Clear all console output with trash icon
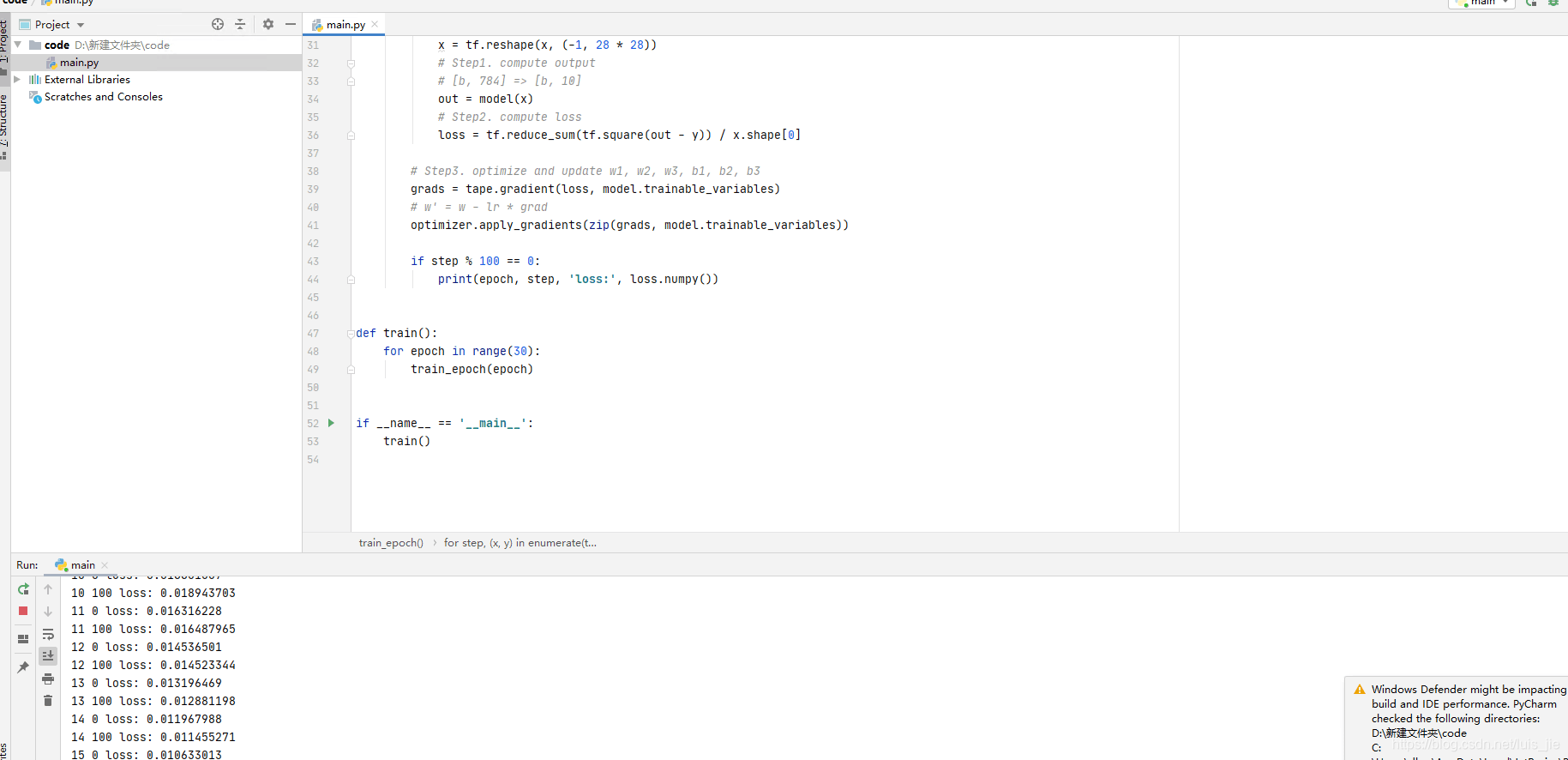 48,701
